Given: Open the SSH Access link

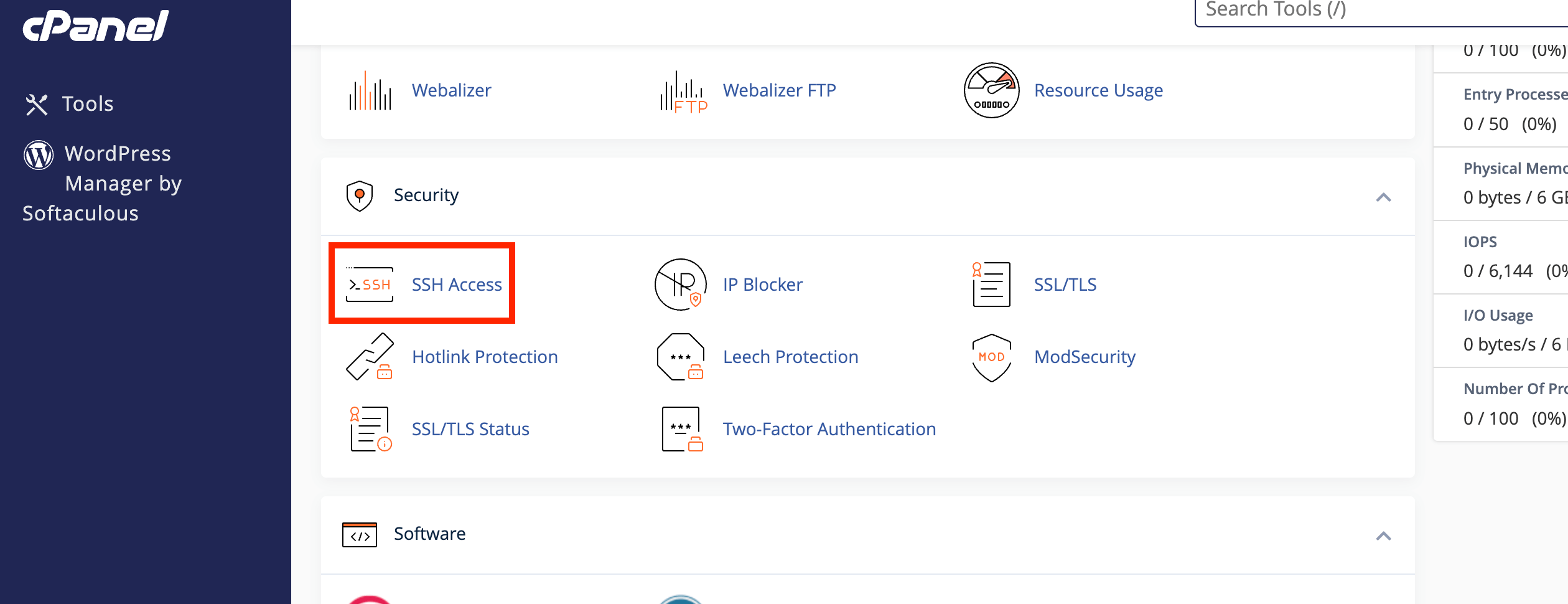Looking at the screenshot, I should [457, 285].
